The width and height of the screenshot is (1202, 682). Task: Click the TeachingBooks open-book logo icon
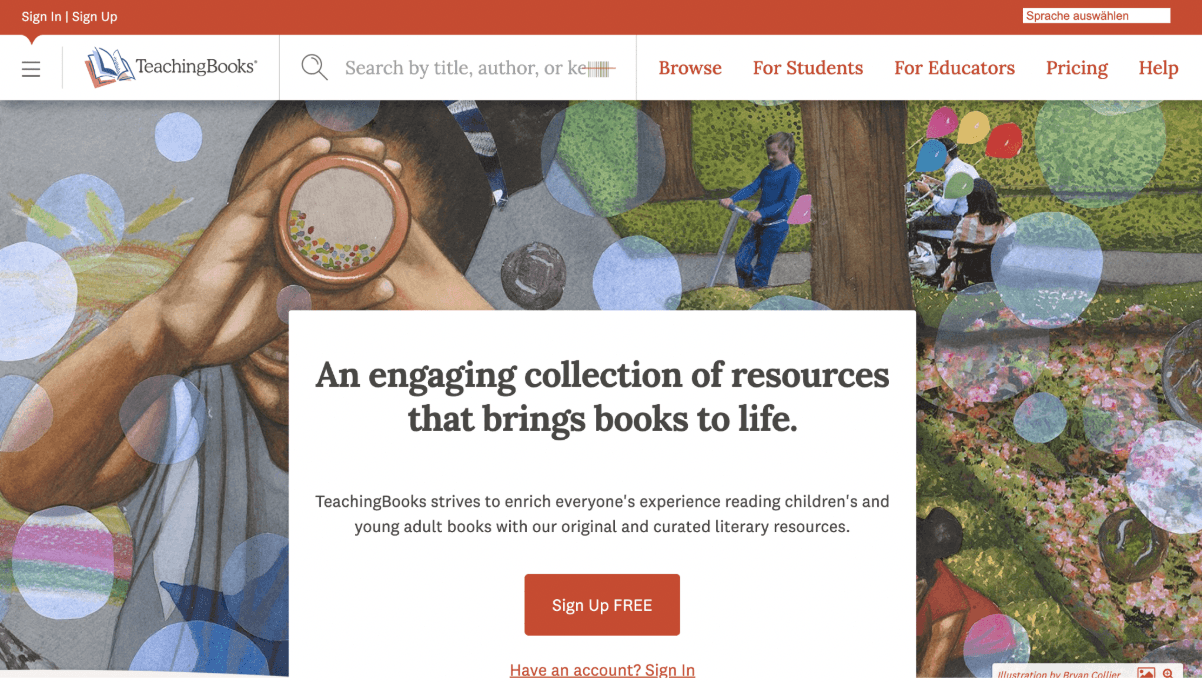tap(110, 63)
